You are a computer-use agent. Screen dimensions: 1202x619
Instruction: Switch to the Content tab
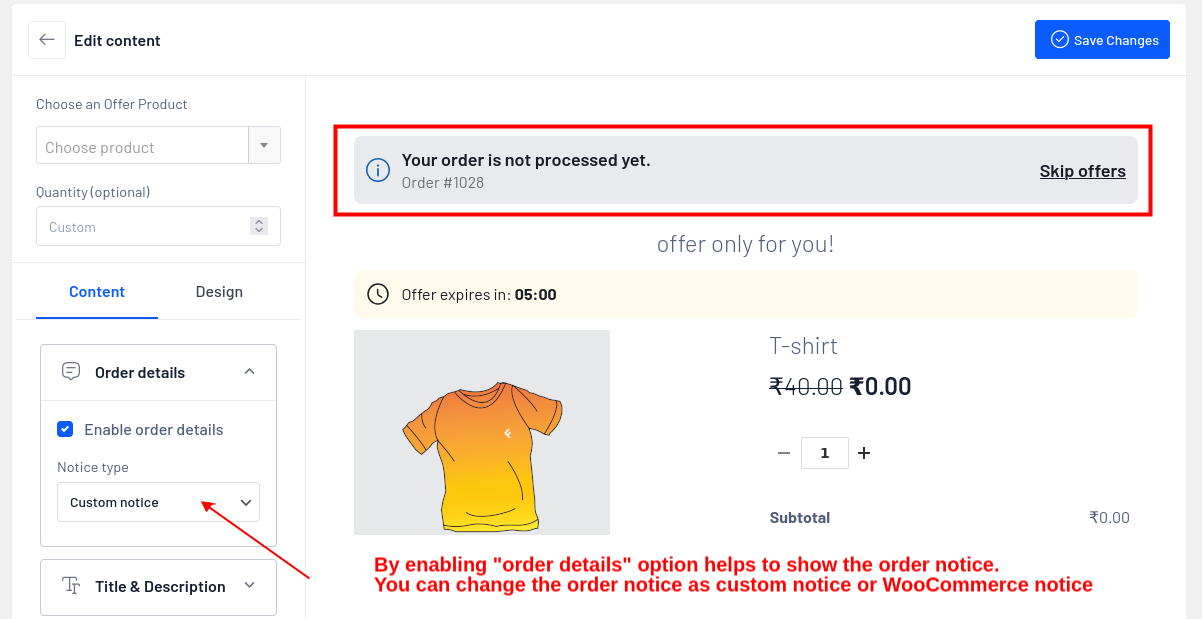(x=97, y=292)
